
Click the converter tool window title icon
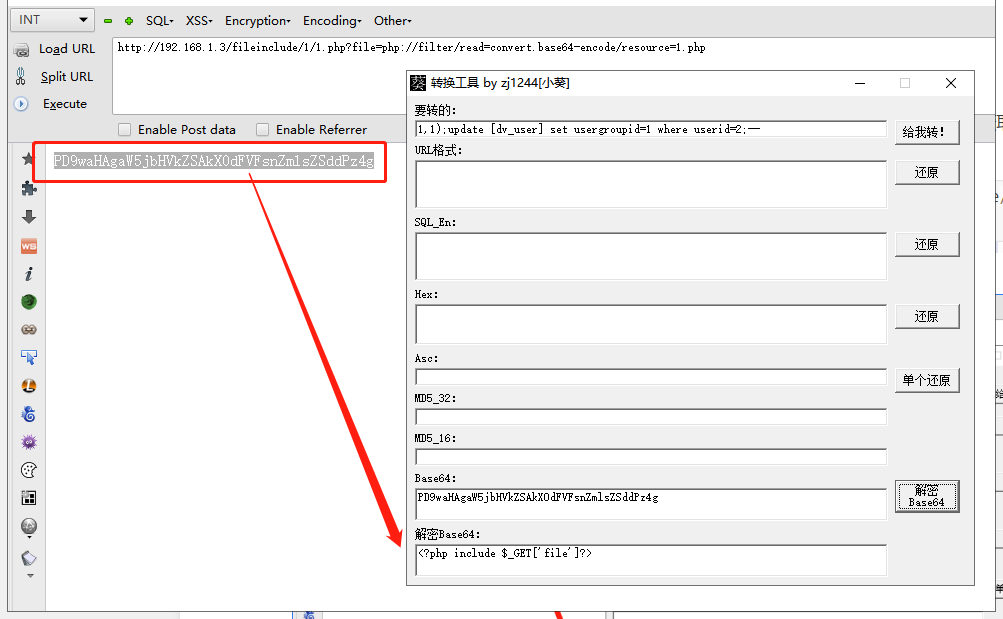[418, 82]
